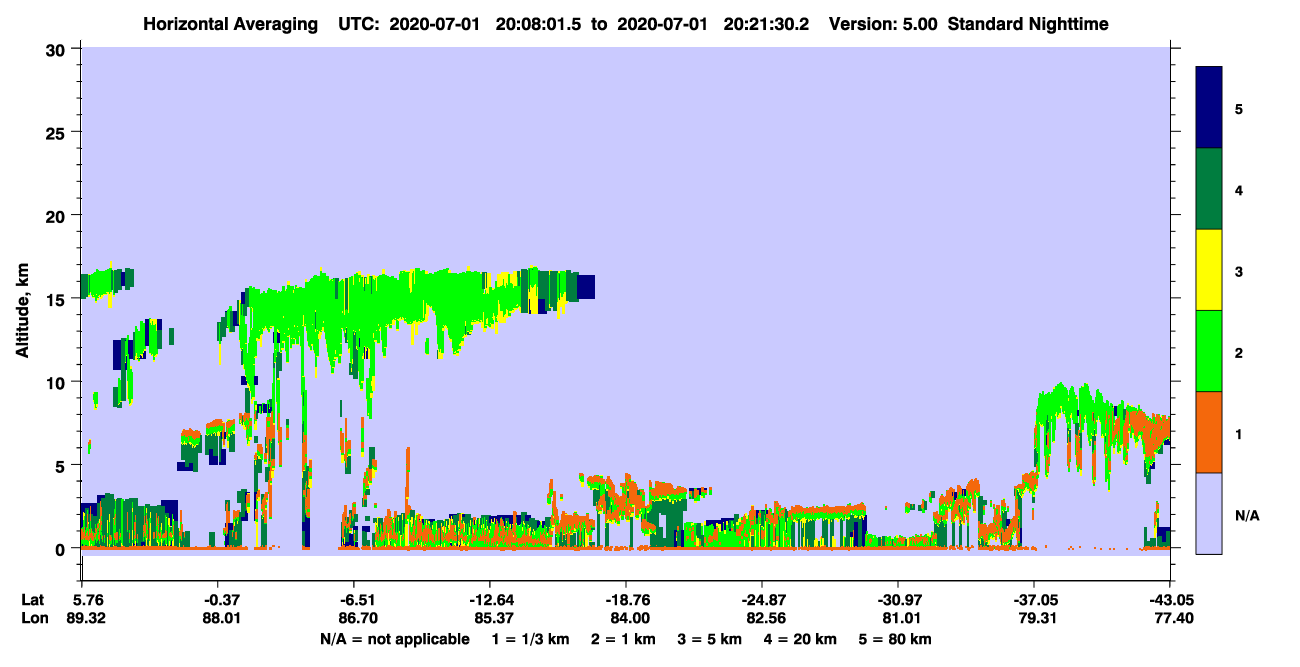This screenshot has height=667, width=1300.
Task: Click the y-axis tick label 10
Action: click(58, 382)
